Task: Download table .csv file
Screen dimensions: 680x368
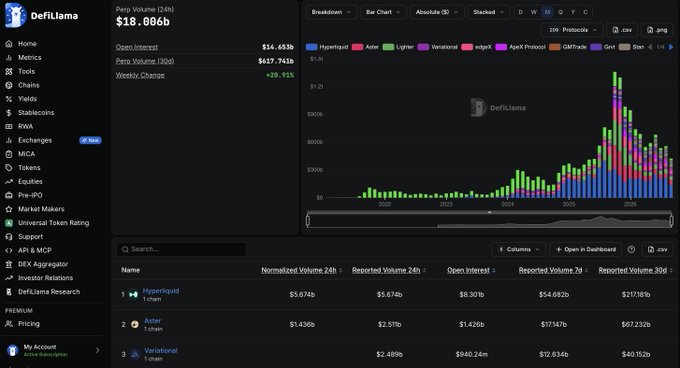Action: (x=657, y=250)
